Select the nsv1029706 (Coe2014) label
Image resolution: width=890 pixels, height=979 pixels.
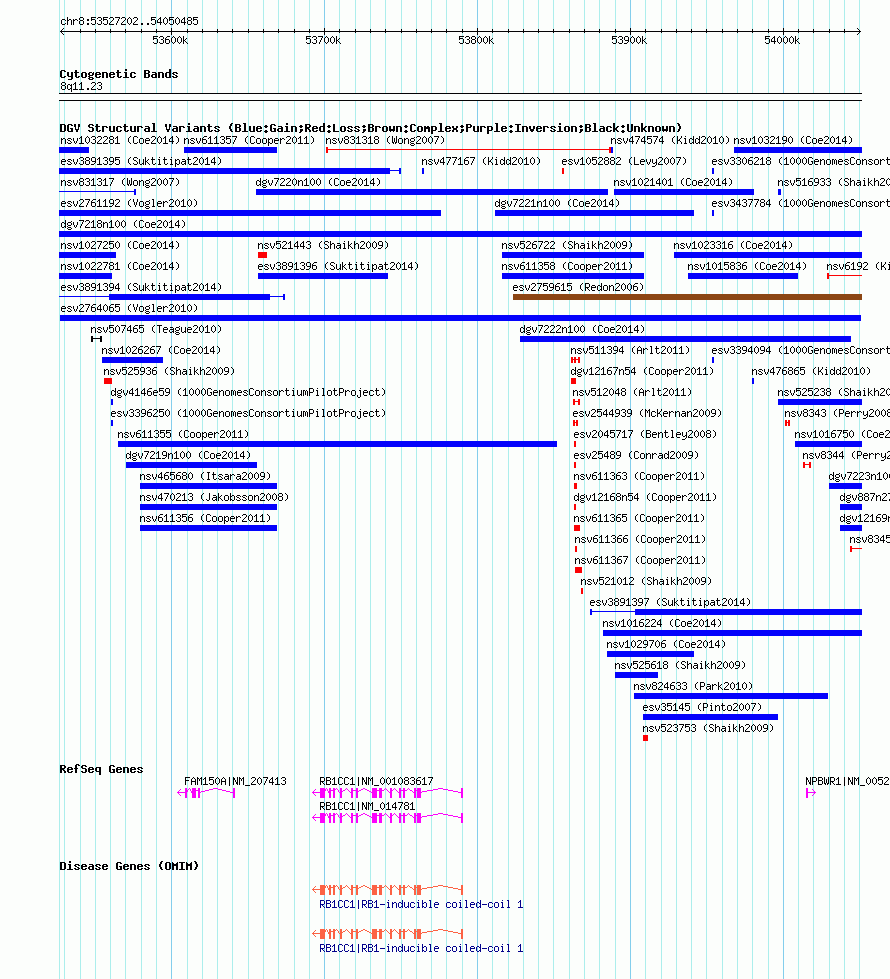click(666, 644)
